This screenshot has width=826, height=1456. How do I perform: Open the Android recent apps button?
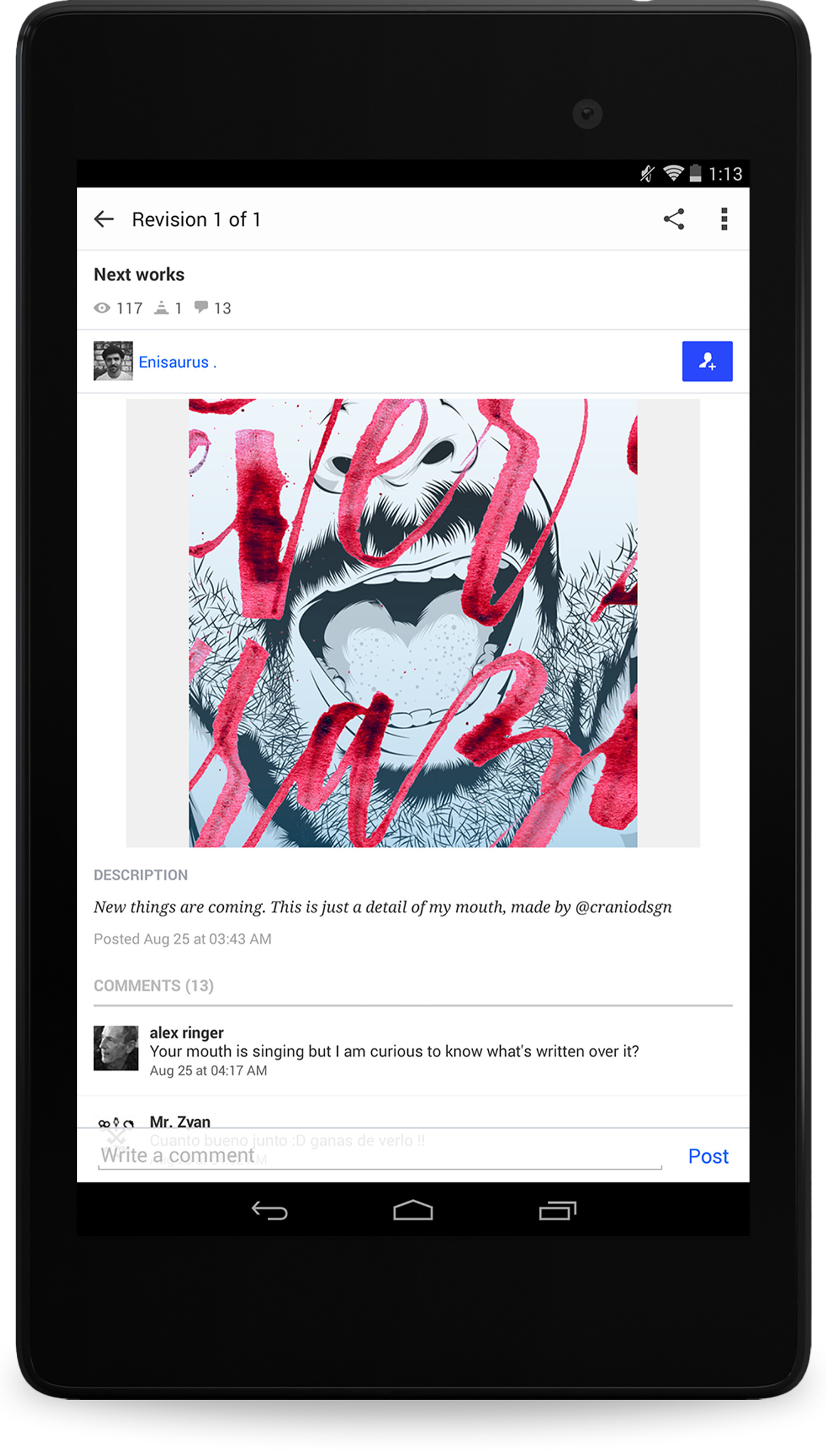(558, 1210)
